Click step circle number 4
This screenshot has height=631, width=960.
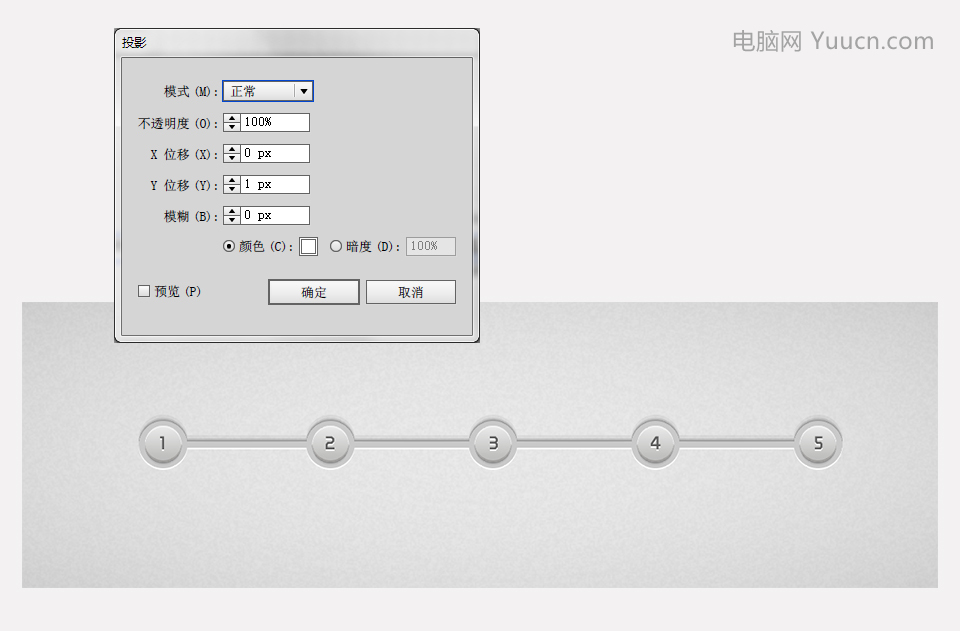point(655,443)
